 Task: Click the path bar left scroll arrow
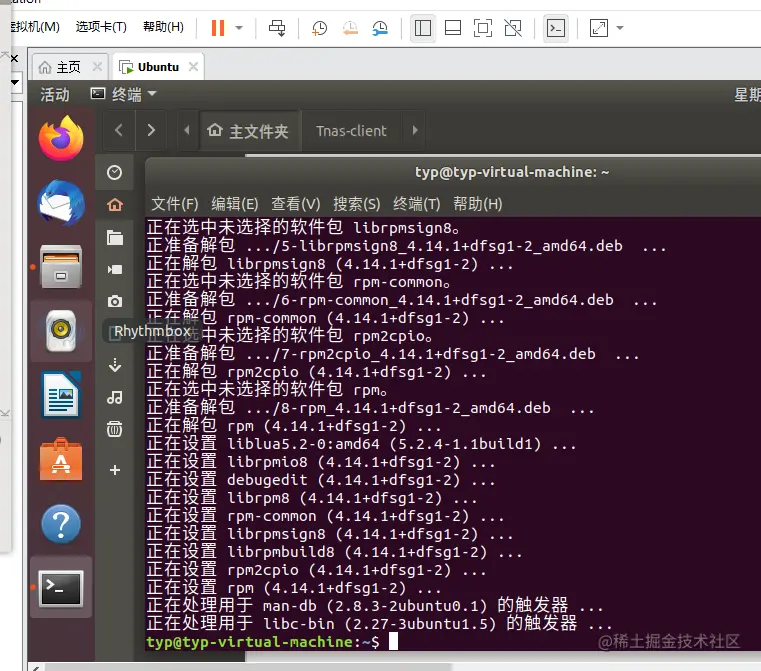187,130
